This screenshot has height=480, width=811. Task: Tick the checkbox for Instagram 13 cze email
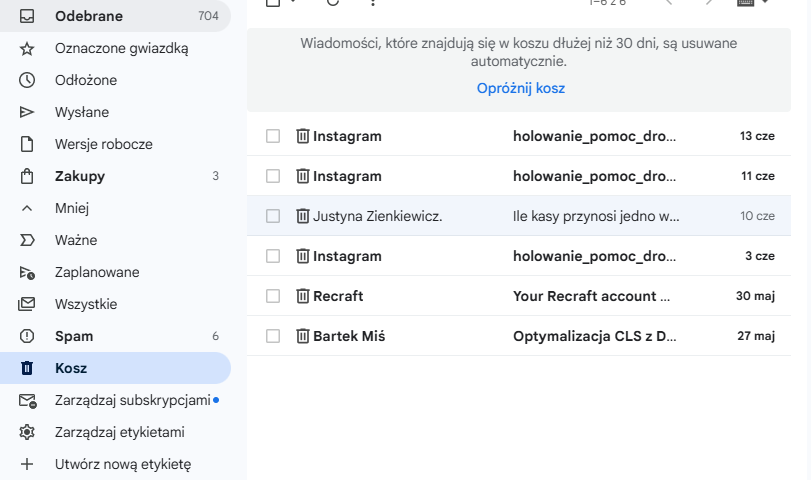pos(273,136)
